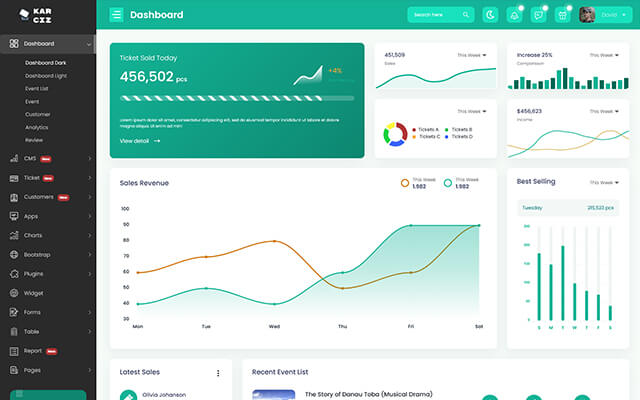Toggle the orange This Week series legend

(x=405, y=183)
